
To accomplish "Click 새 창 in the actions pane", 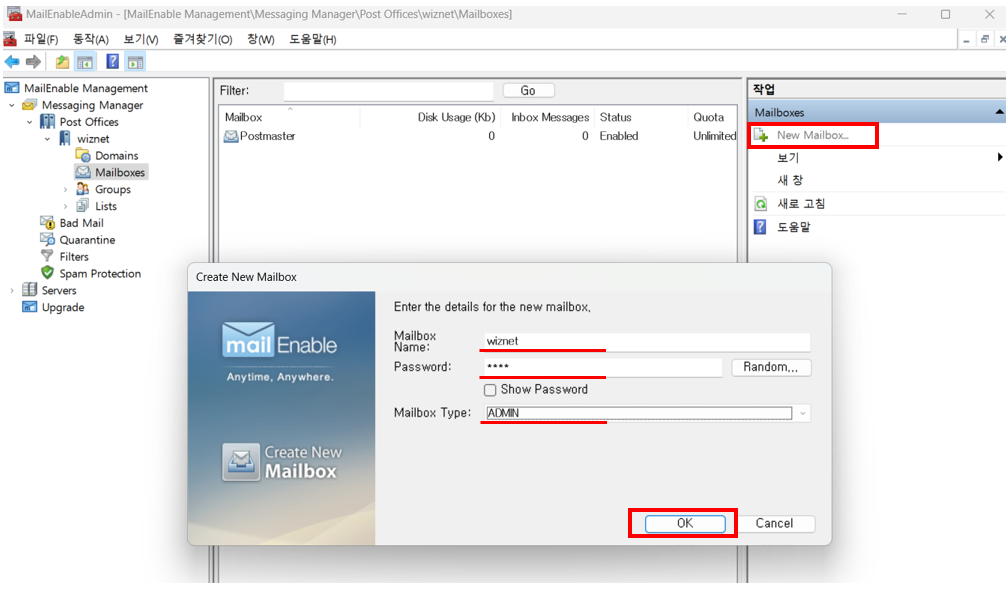I will (790, 180).
